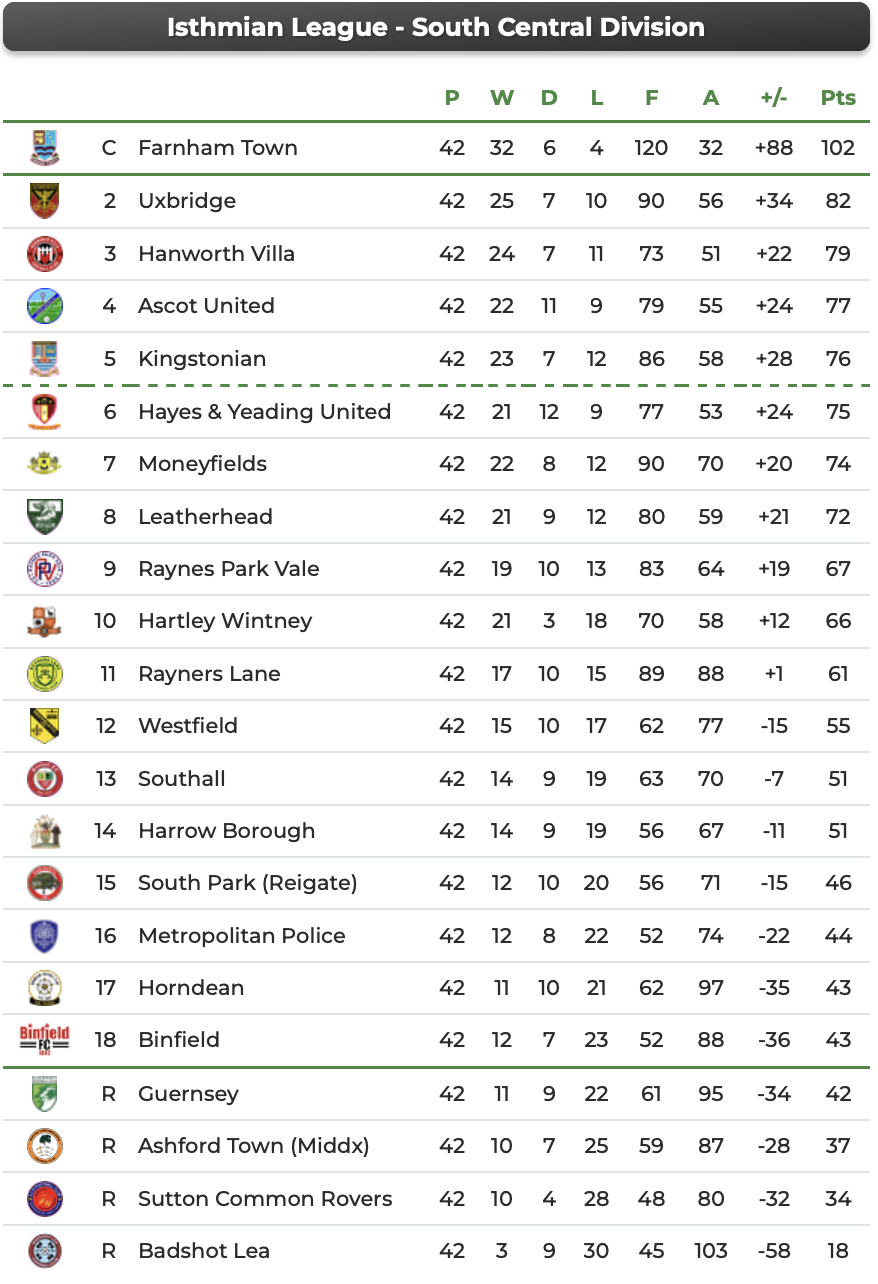Click the F goals-for column header

point(652,97)
